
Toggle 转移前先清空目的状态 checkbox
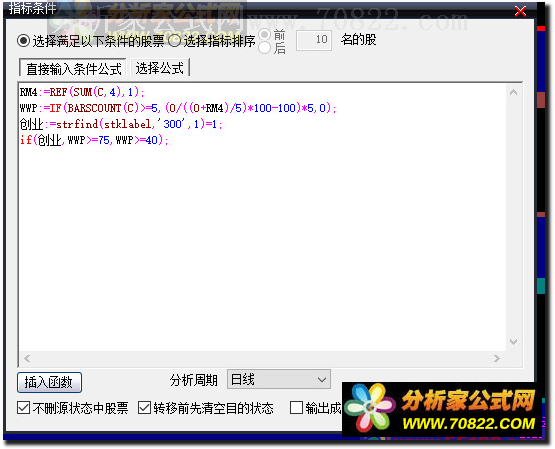tap(144, 408)
